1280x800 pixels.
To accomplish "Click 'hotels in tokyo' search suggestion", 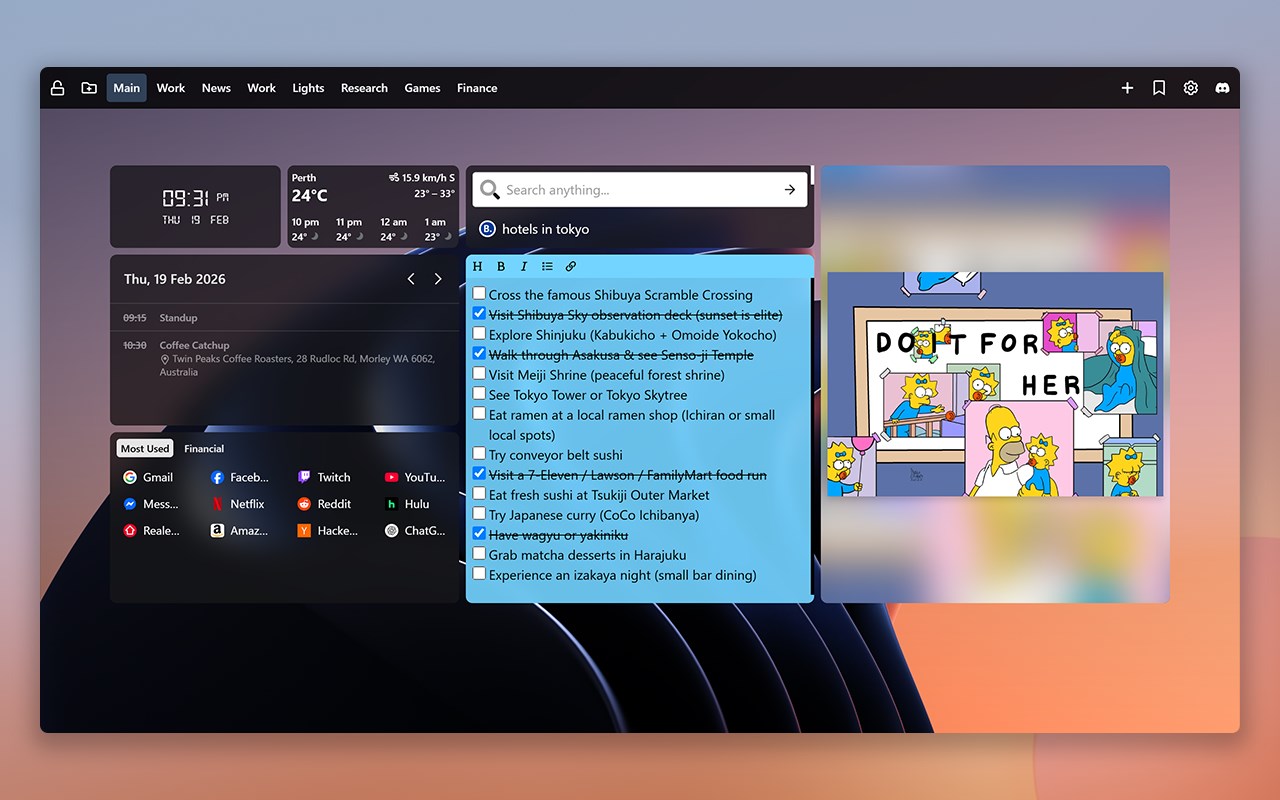I will (x=545, y=229).
